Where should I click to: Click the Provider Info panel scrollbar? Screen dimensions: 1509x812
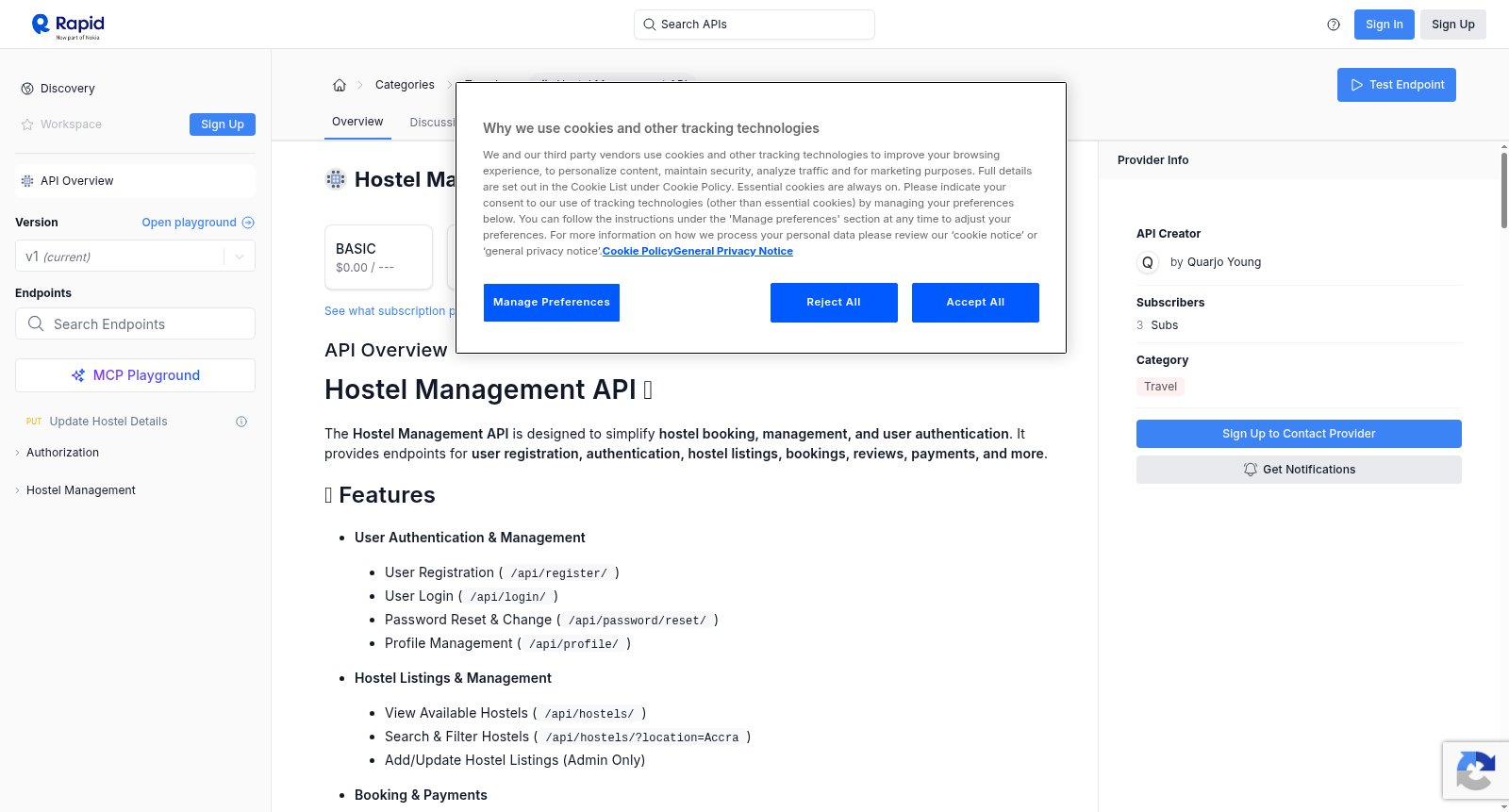1504,189
